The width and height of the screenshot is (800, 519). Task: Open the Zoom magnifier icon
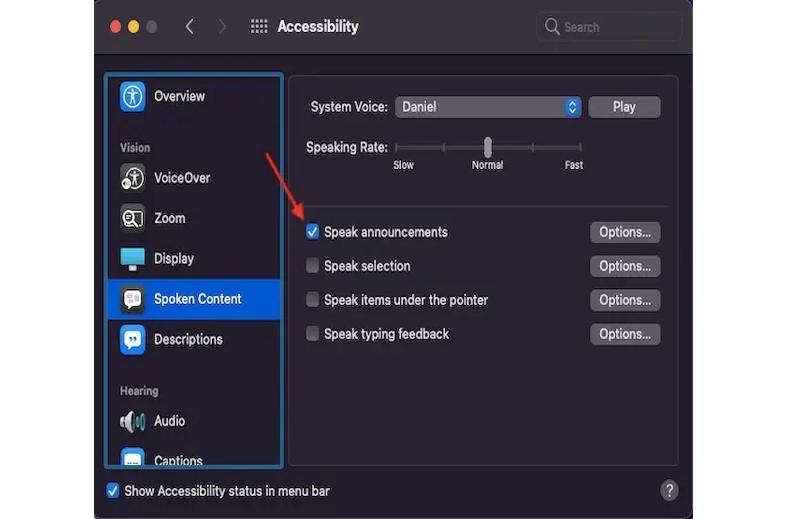pyautogui.click(x=133, y=218)
